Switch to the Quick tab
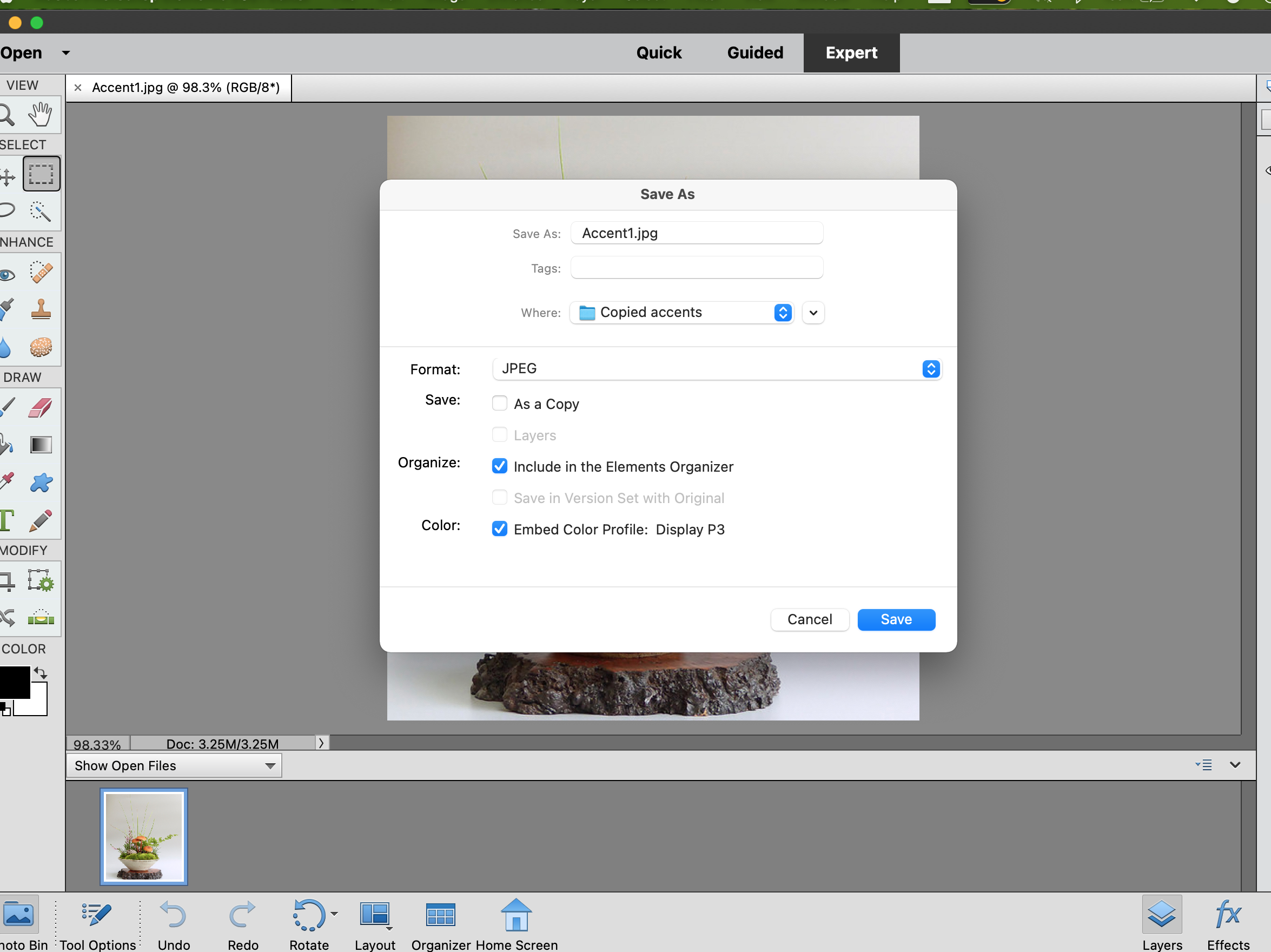 (658, 53)
